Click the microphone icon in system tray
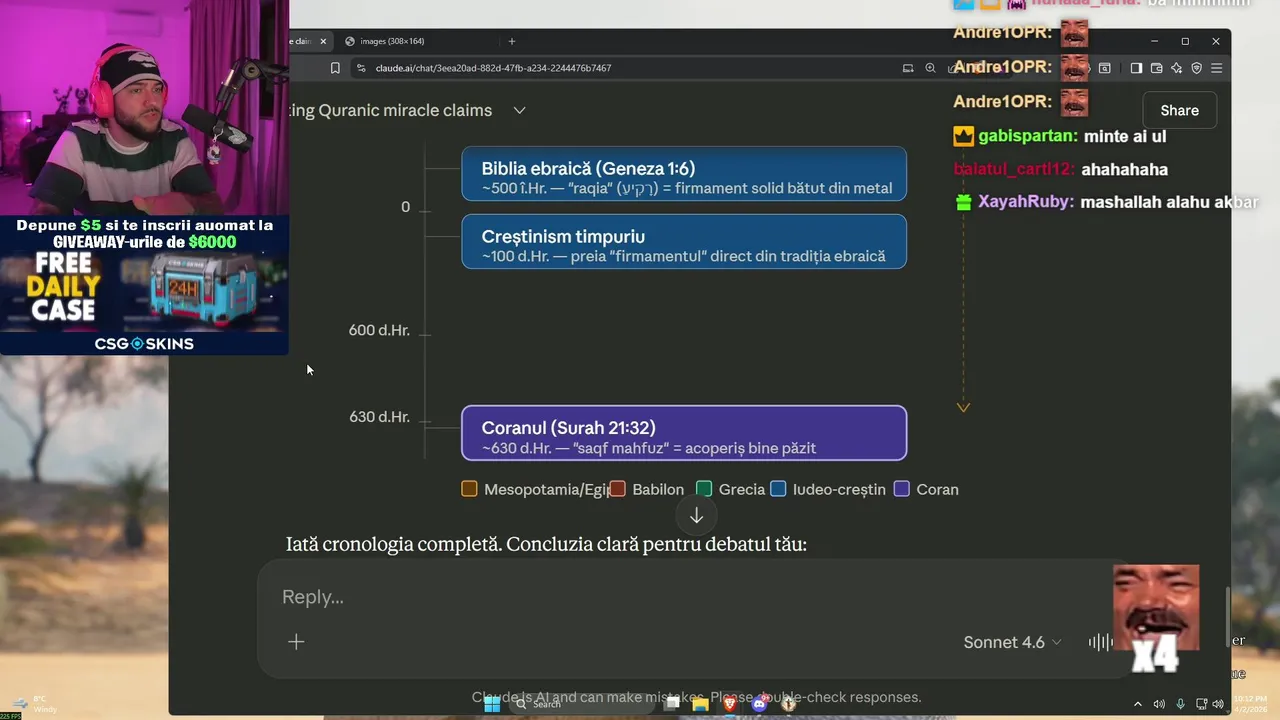 [x=1181, y=704]
